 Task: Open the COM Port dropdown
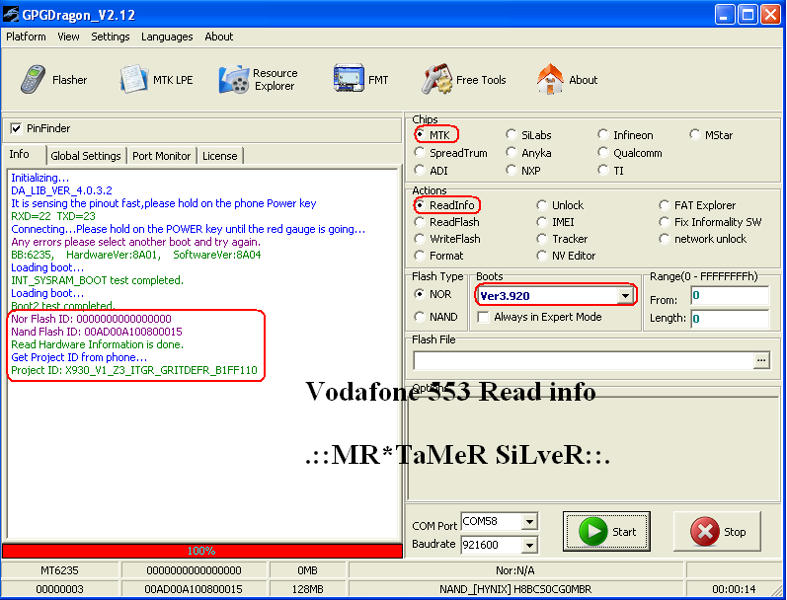530,522
